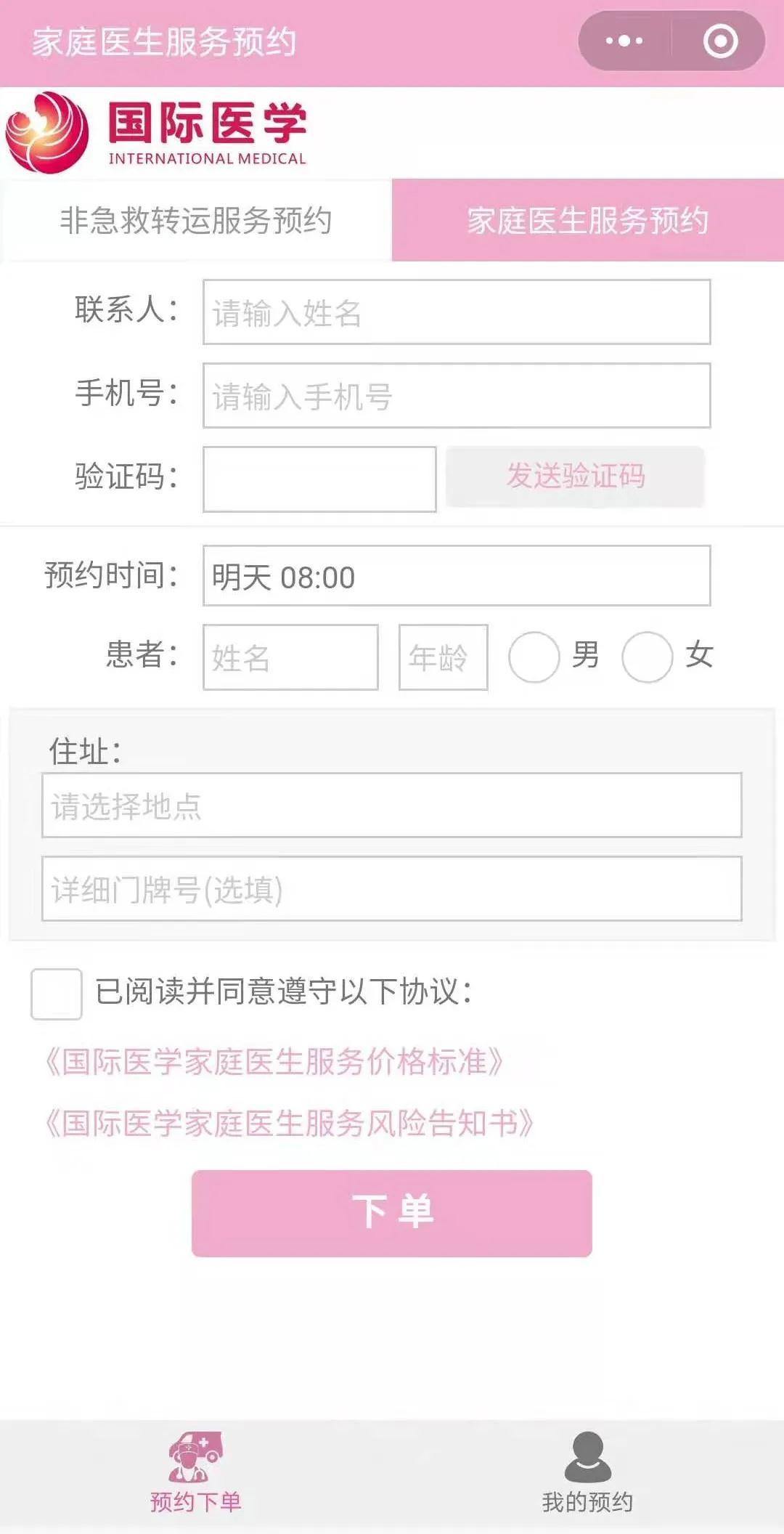The height and width of the screenshot is (1534, 784).
Task: Click the patient 年龄 age field
Action: click(x=443, y=657)
